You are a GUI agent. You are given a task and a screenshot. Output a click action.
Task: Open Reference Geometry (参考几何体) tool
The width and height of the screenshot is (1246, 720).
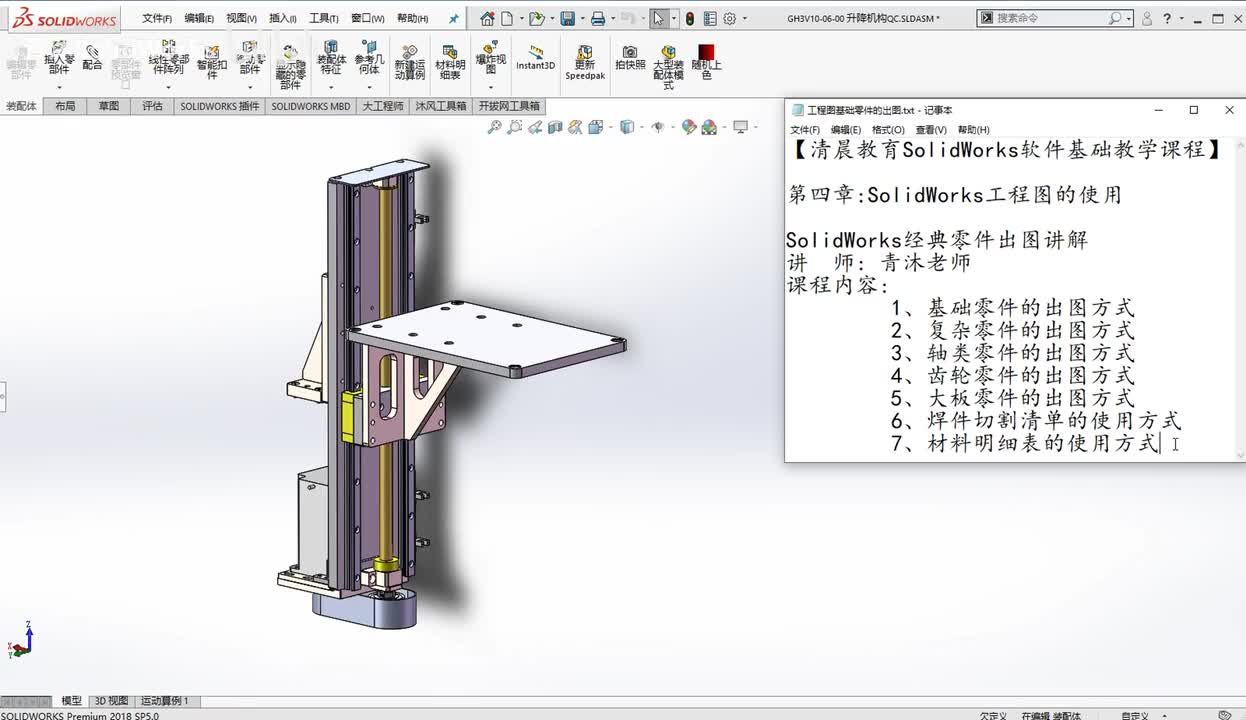pyautogui.click(x=369, y=56)
